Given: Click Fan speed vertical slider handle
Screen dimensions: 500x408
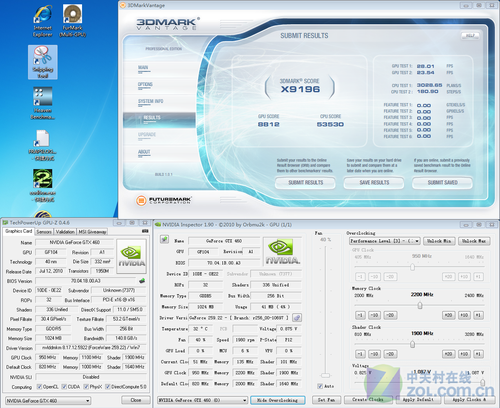Looking at the screenshot, I should (325, 375).
